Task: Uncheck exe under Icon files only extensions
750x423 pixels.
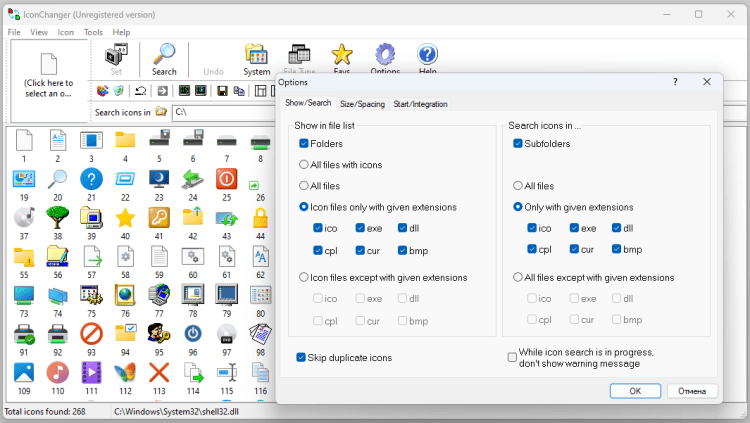Action: [360, 228]
